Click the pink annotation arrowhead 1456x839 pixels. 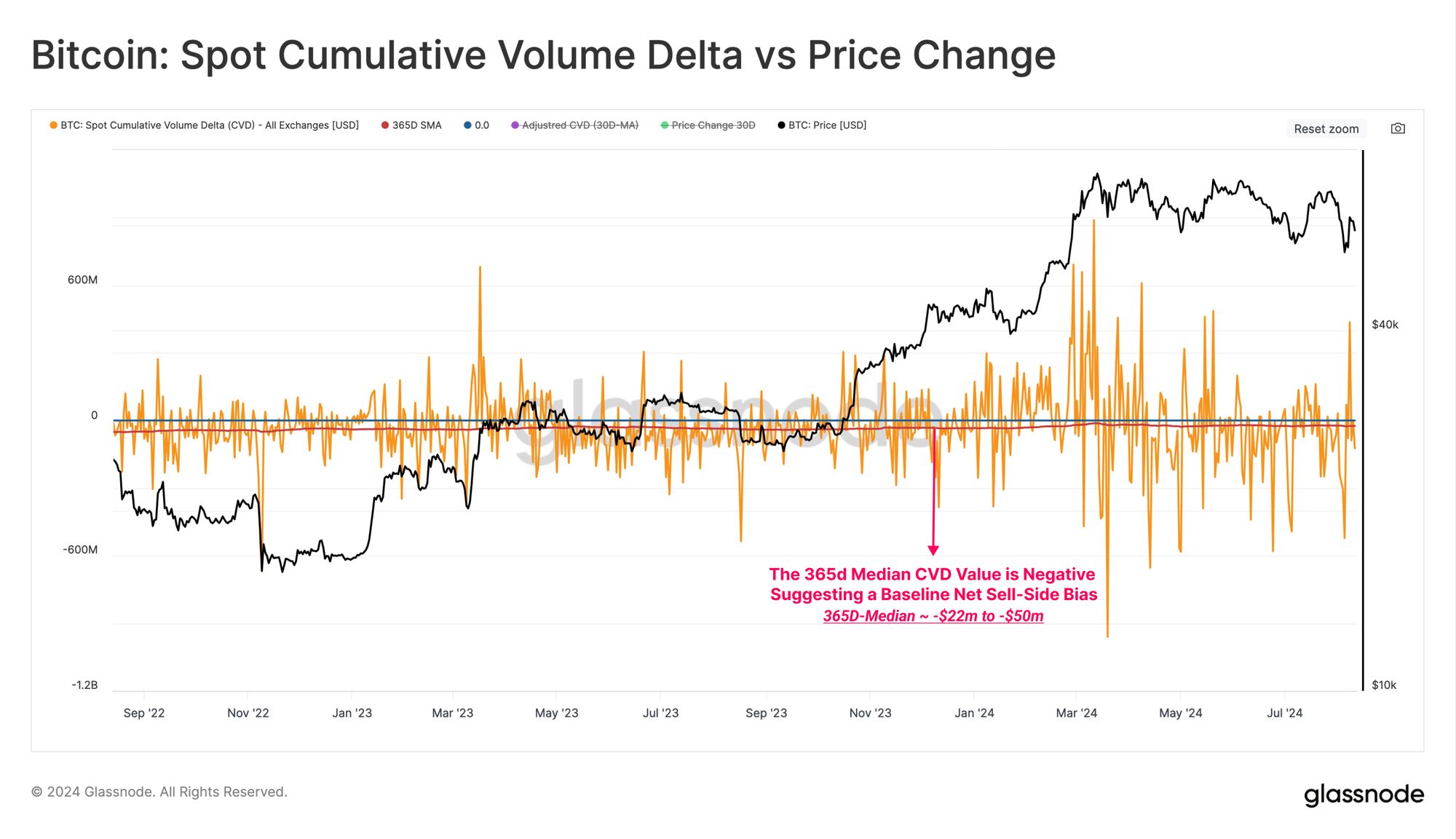click(933, 550)
